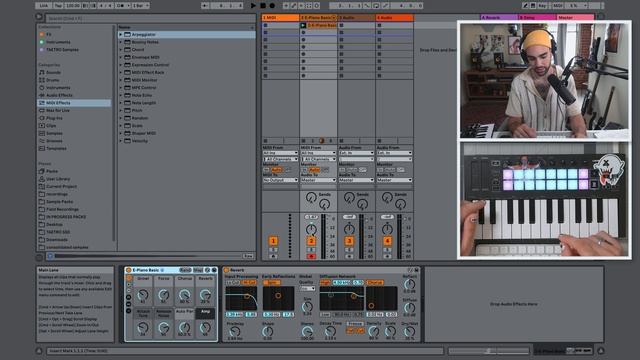Open Current Project in Places
This screenshot has width=640, height=360.
click(61, 186)
